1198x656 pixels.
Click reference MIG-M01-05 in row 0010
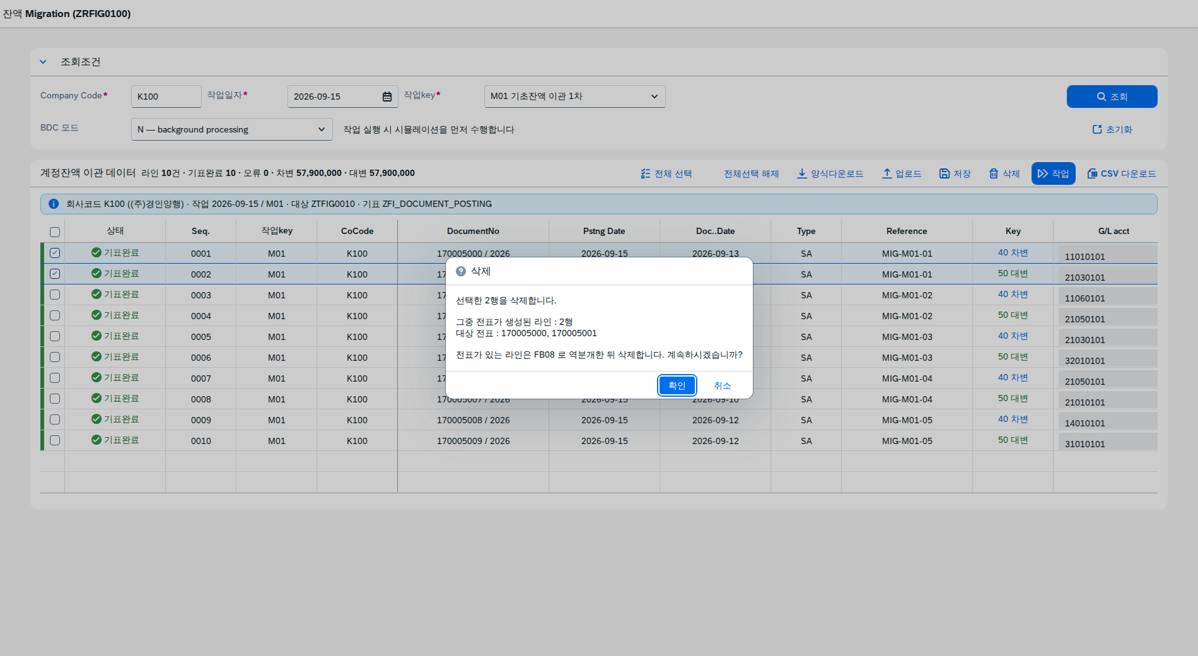pos(907,441)
